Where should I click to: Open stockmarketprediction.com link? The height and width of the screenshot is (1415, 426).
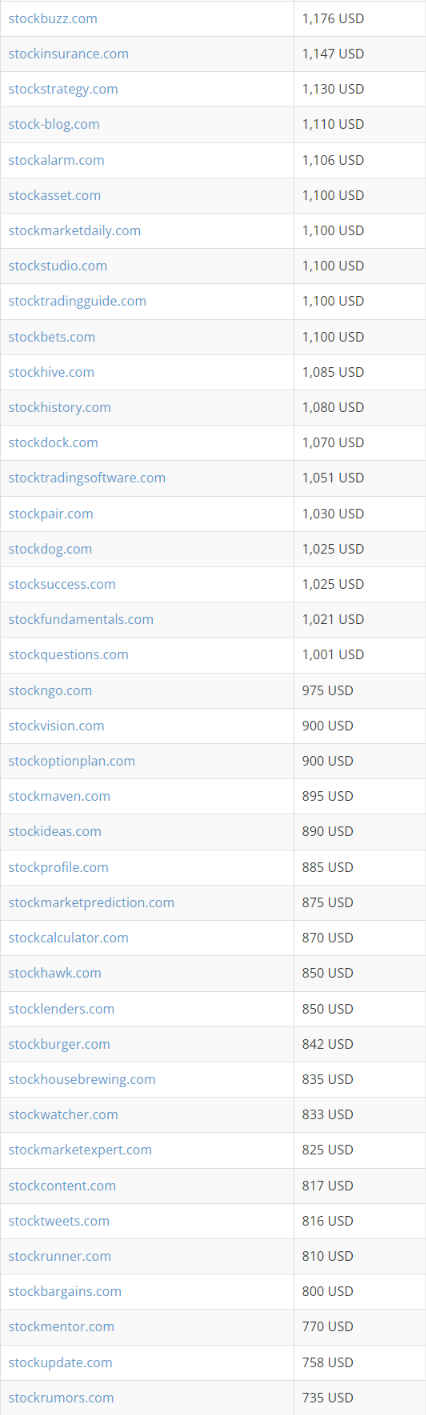[91, 902]
